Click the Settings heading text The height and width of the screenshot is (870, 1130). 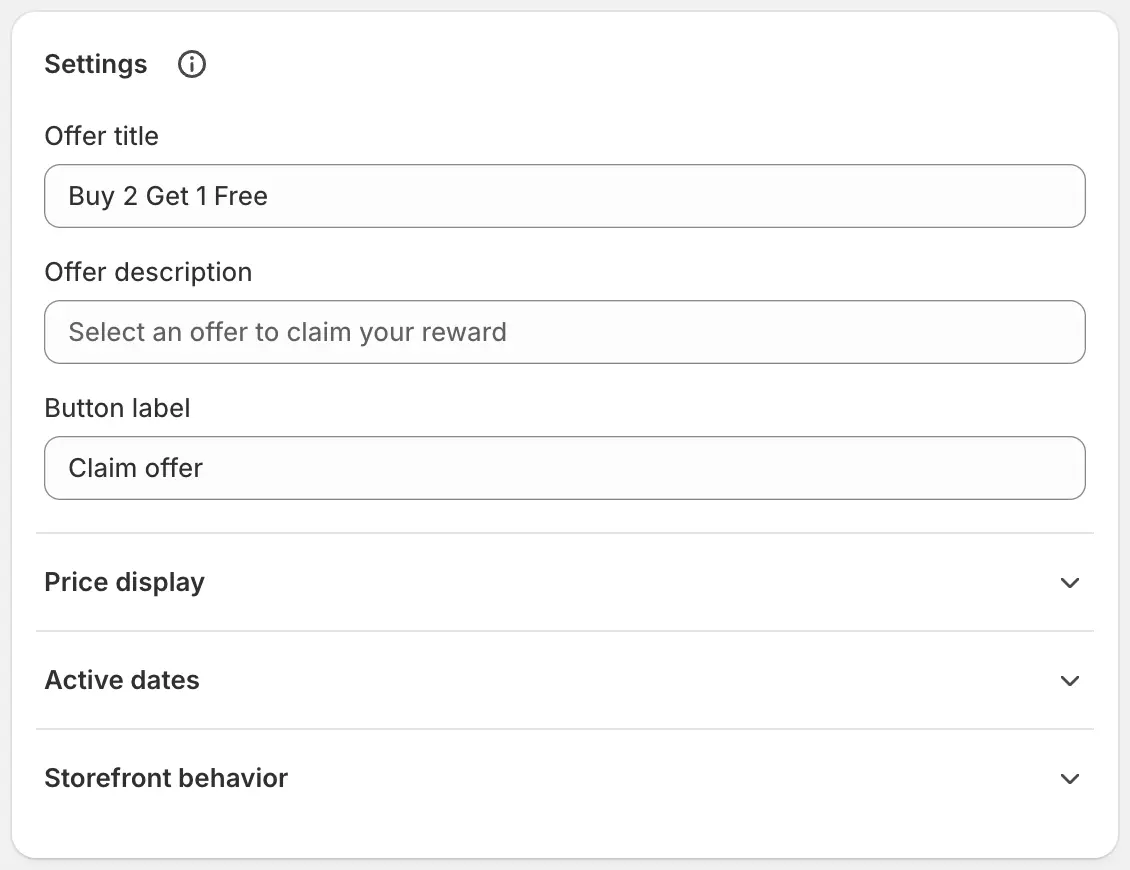point(96,64)
